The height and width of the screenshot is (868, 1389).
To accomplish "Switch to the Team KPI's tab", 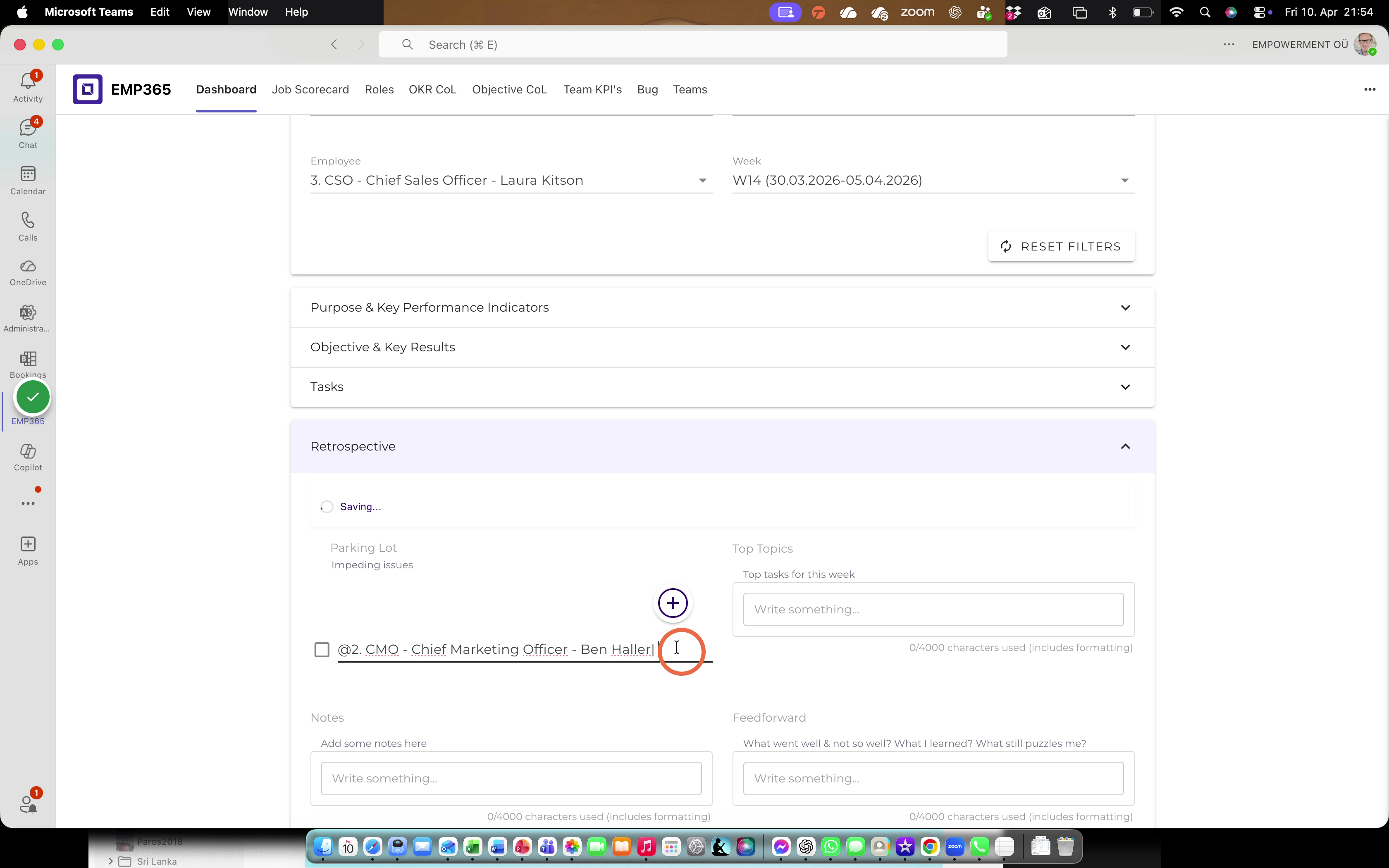I will [592, 90].
